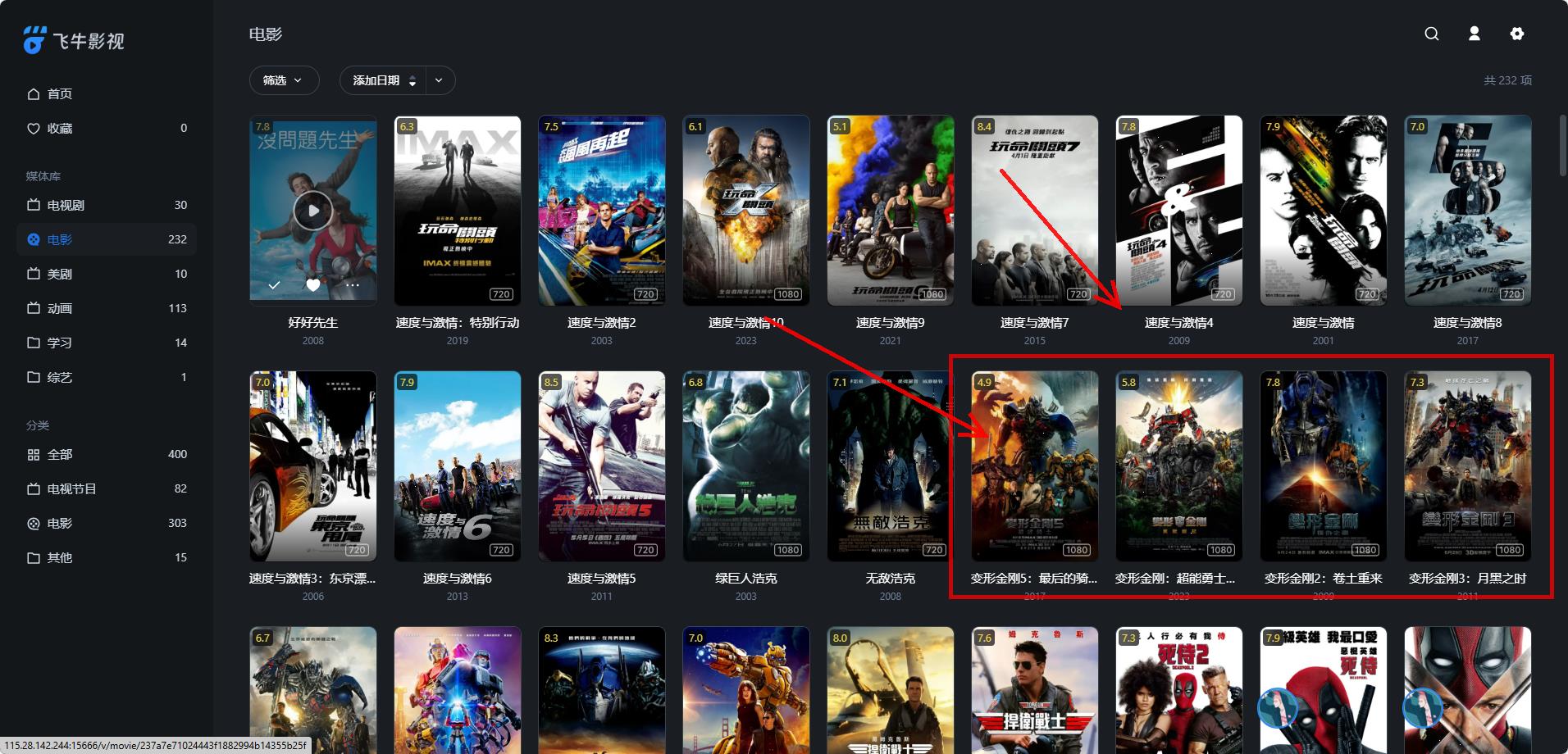This screenshot has height=754, width=1568.
Task: Open the 速度与激情3：东京漂移 poster
Action: point(313,466)
